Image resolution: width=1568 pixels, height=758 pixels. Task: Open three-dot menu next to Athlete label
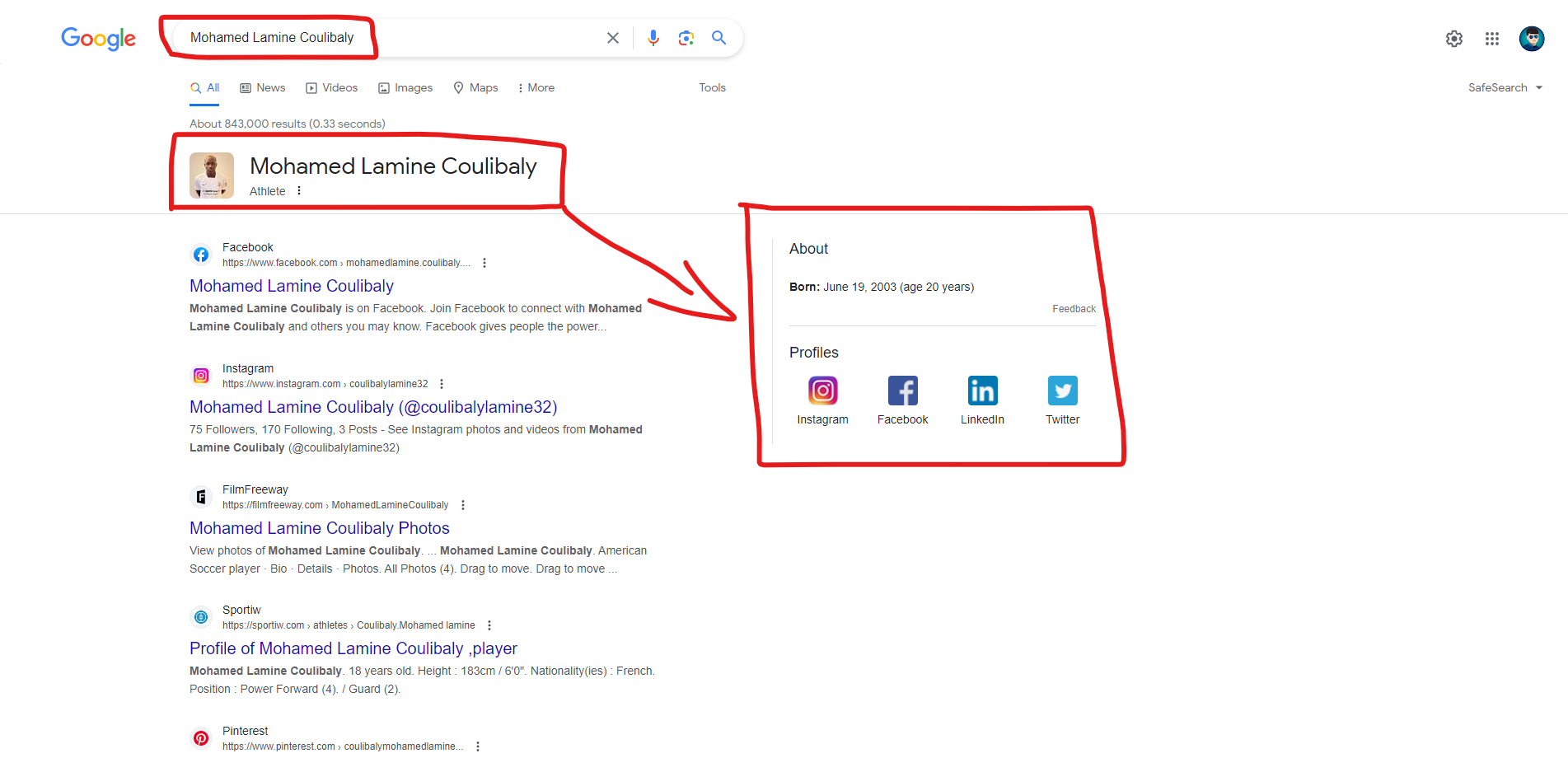[299, 191]
